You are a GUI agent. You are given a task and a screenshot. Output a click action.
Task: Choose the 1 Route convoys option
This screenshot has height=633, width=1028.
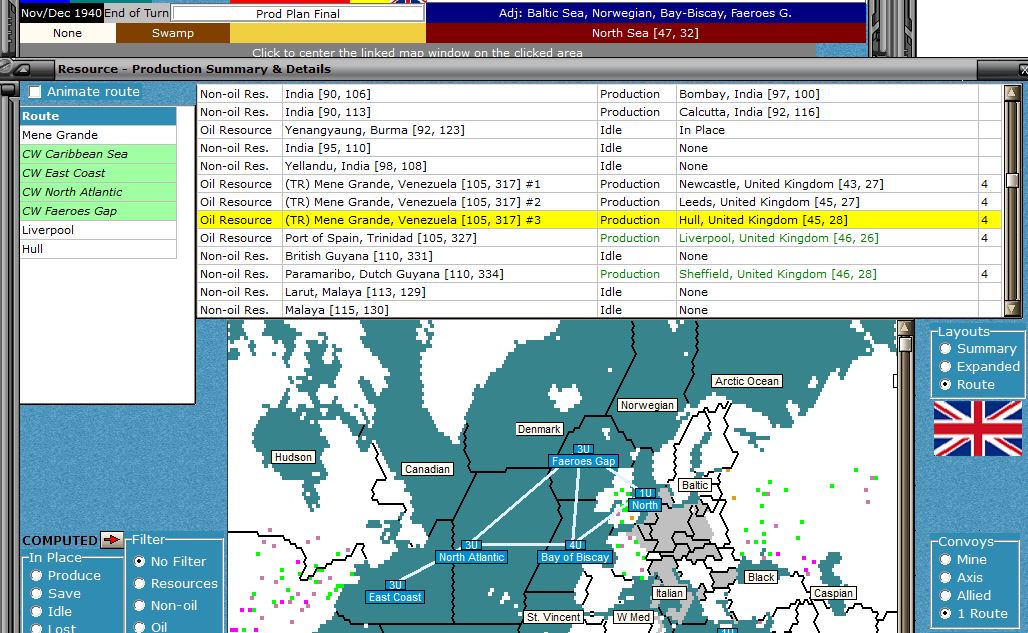point(945,614)
